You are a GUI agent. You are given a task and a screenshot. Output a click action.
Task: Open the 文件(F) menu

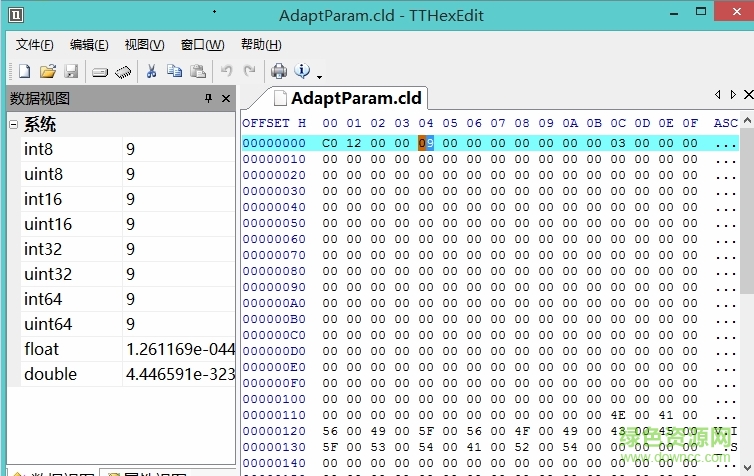[x=35, y=44]
